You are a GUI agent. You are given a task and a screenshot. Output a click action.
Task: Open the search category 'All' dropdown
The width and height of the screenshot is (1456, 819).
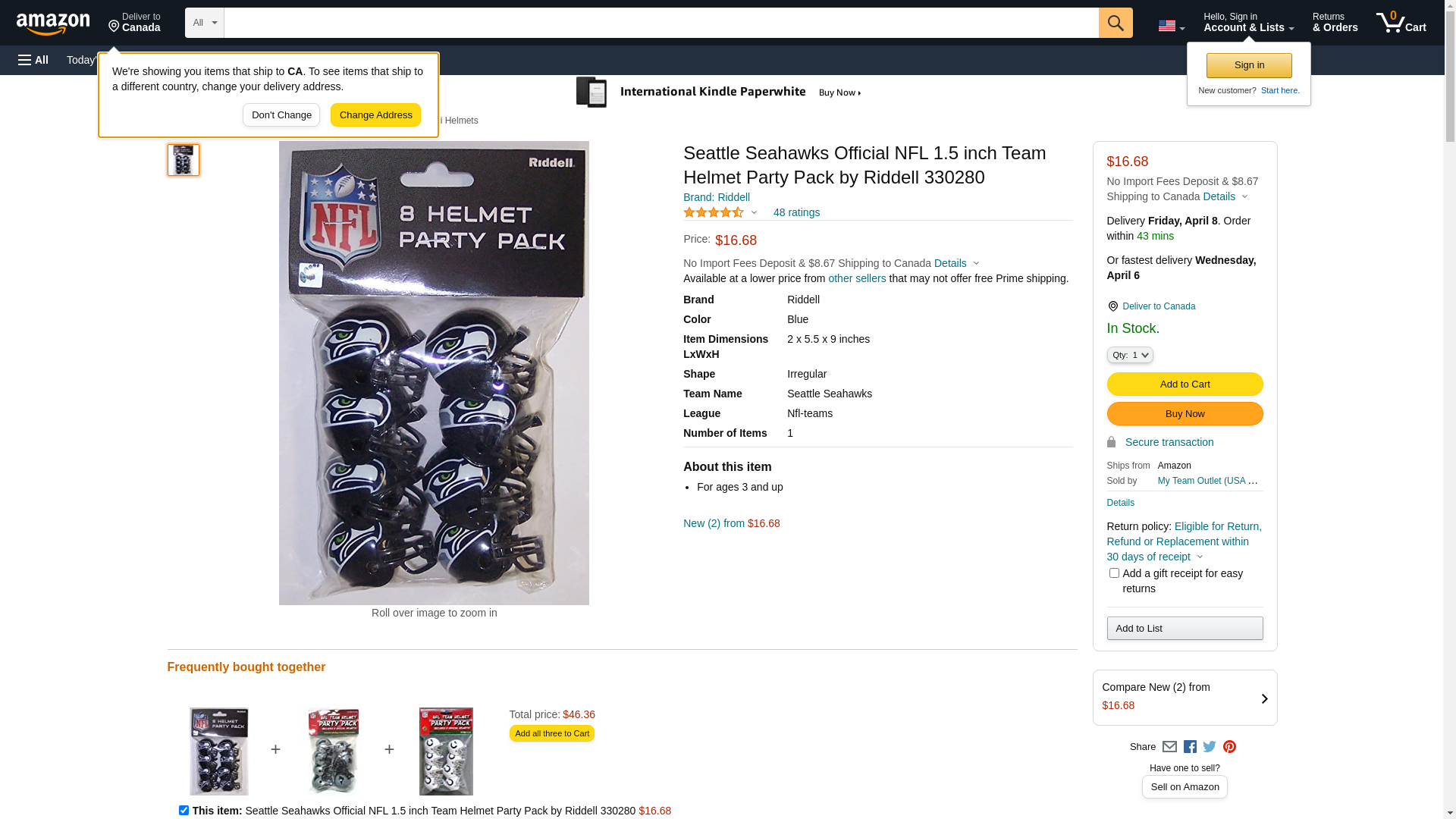point(205,23)
